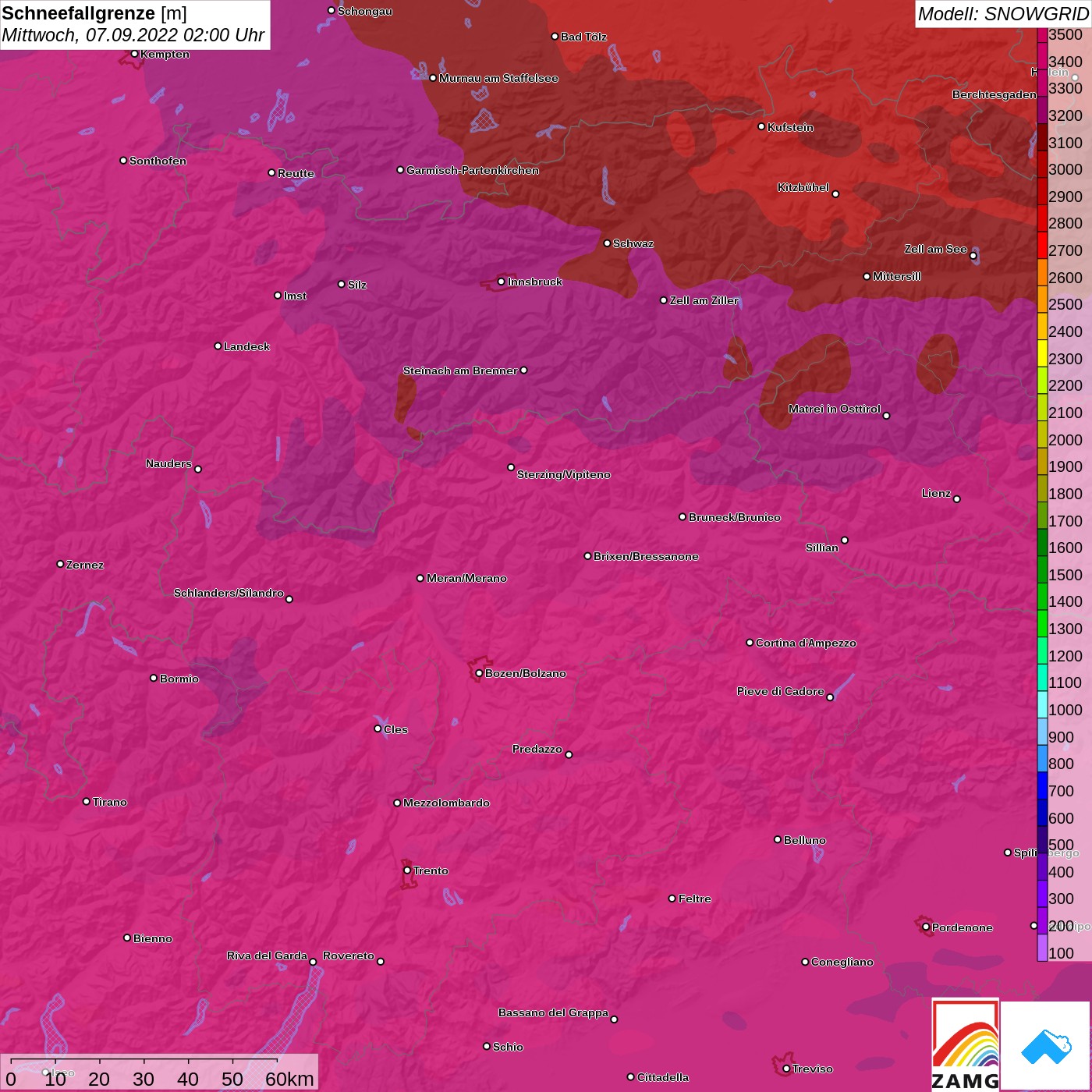
Task: Click the Lienz location marker
Action: pos(956,498)
